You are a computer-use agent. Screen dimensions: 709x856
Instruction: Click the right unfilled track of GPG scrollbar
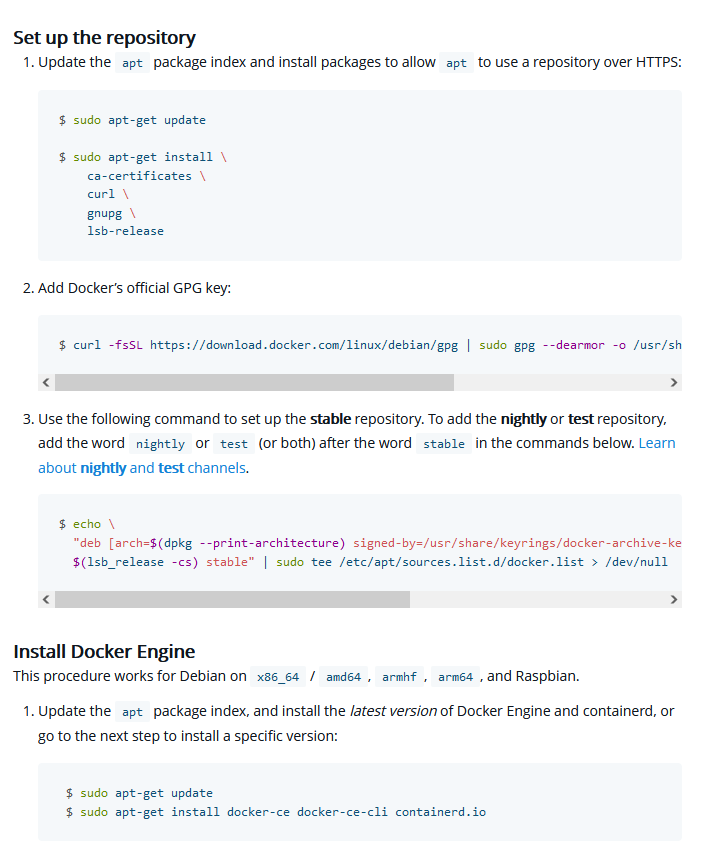click(559, 383)
